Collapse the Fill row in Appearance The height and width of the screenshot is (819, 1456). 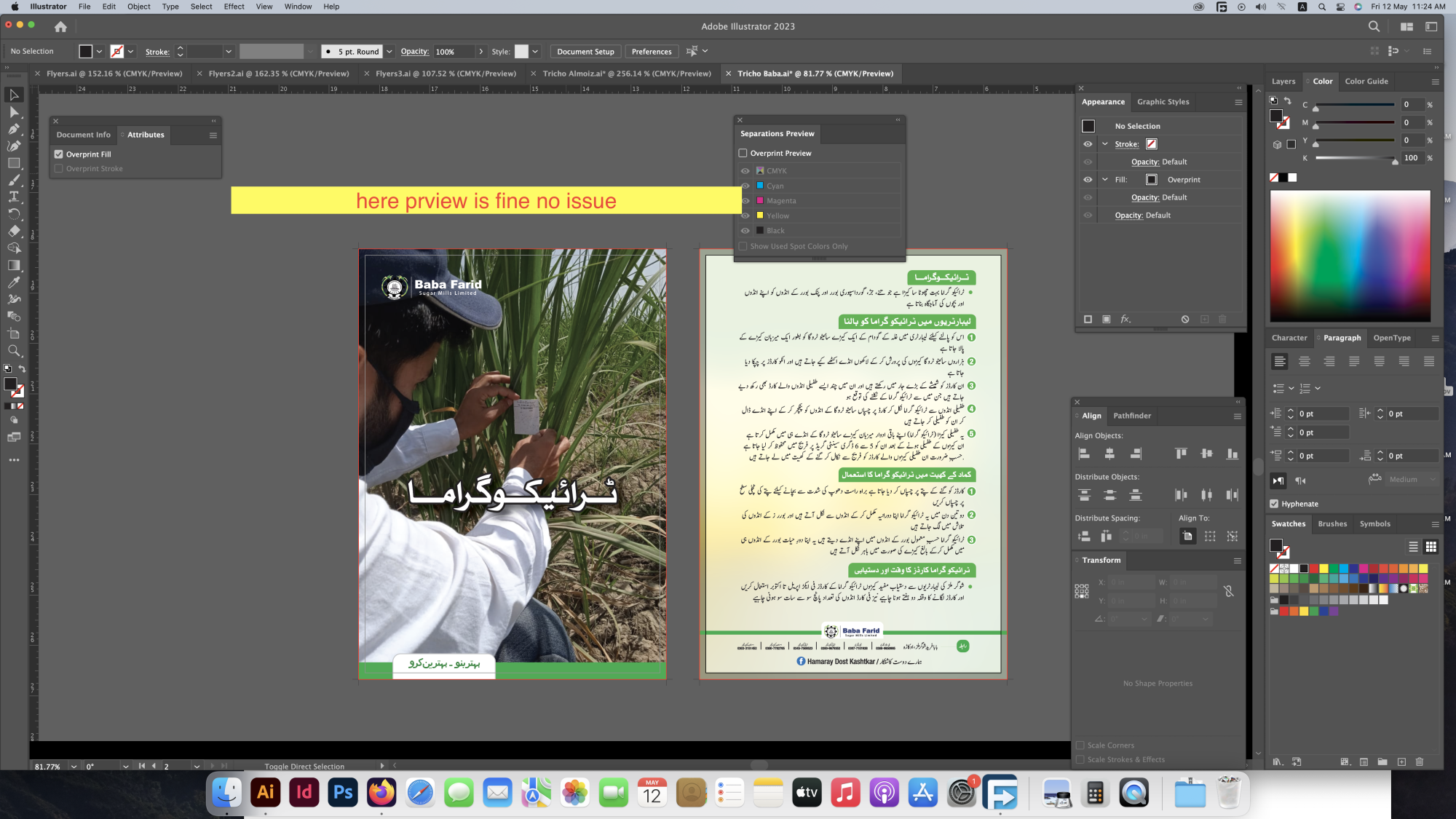[1105, 180]
